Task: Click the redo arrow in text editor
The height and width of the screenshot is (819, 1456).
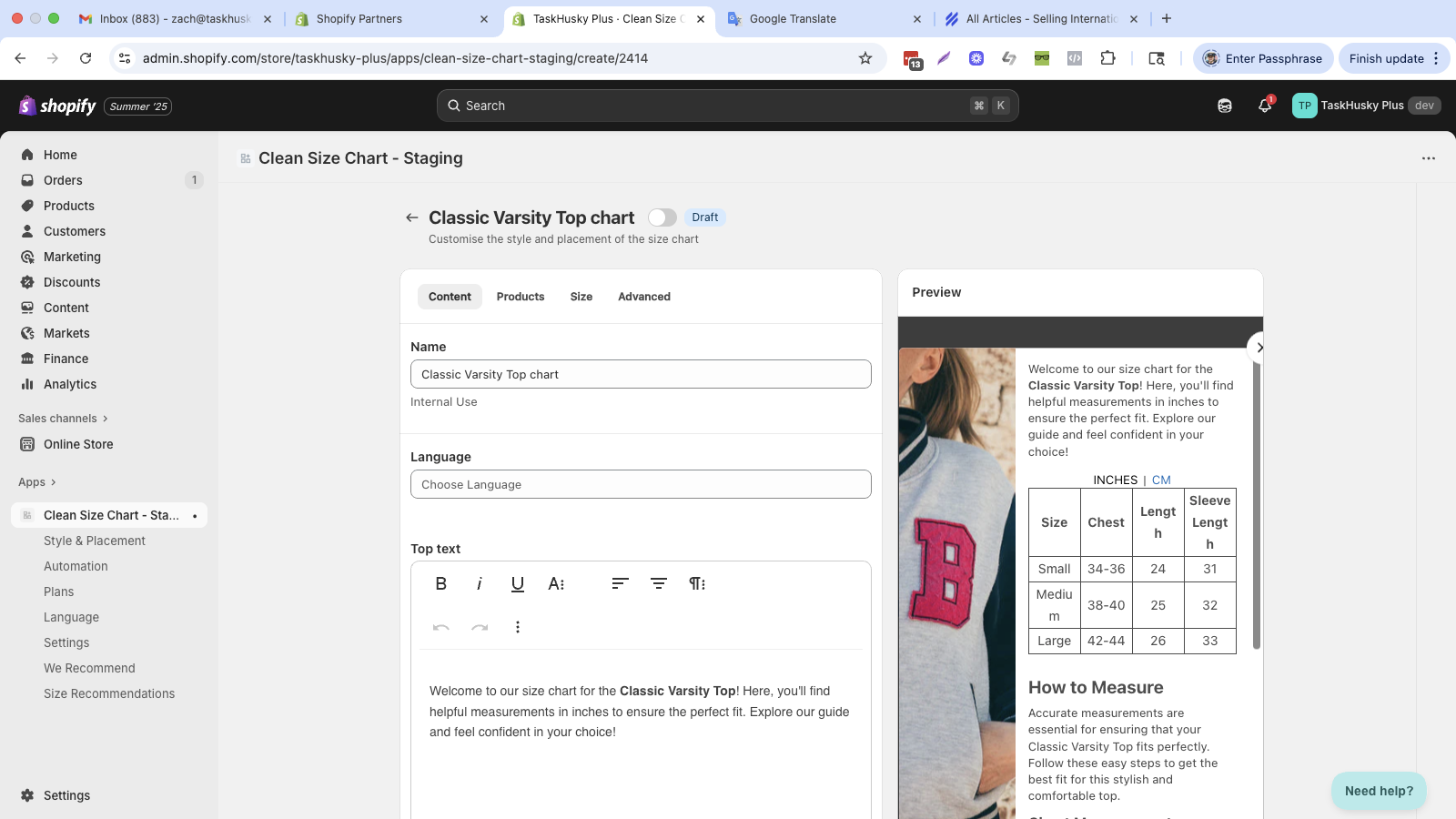Action: [x=480, y=627]
